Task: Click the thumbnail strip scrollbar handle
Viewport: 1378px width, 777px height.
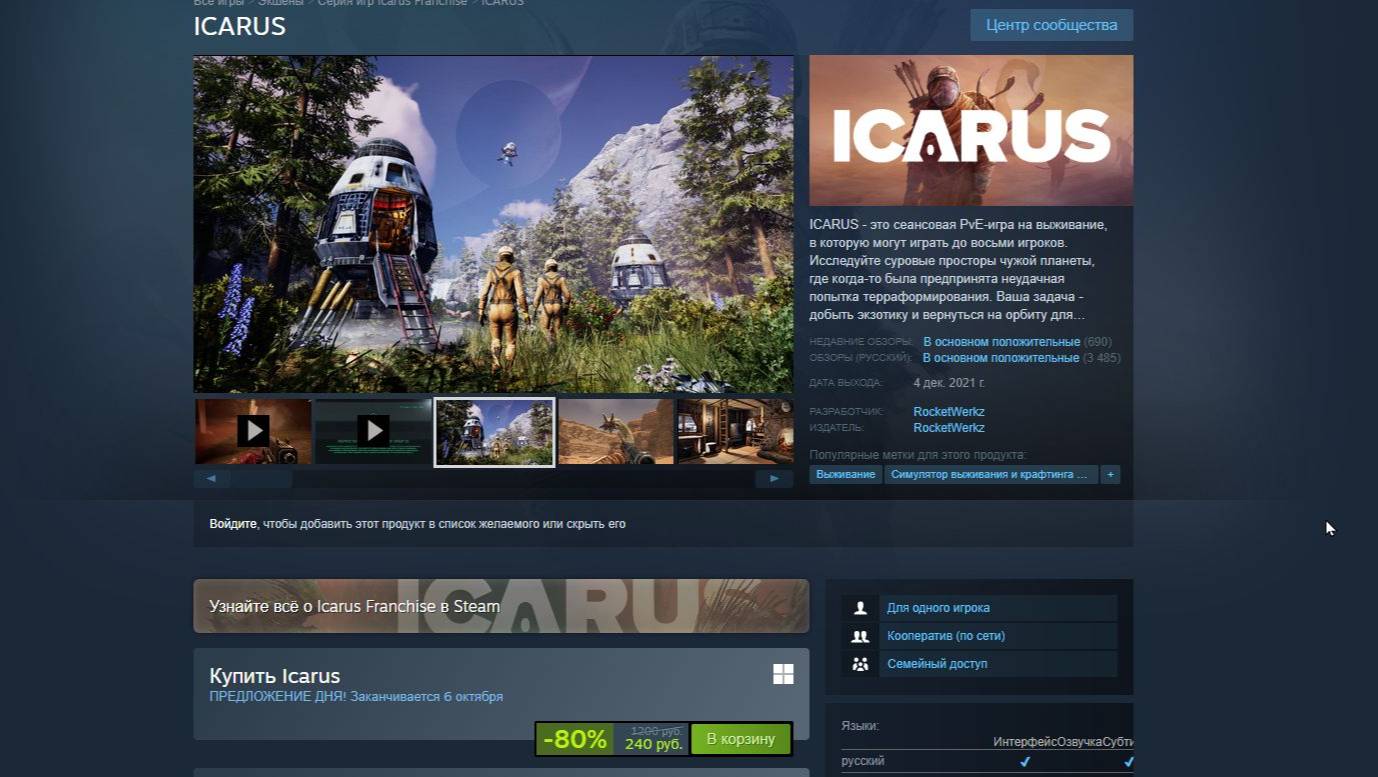Action: coord(262,479)
